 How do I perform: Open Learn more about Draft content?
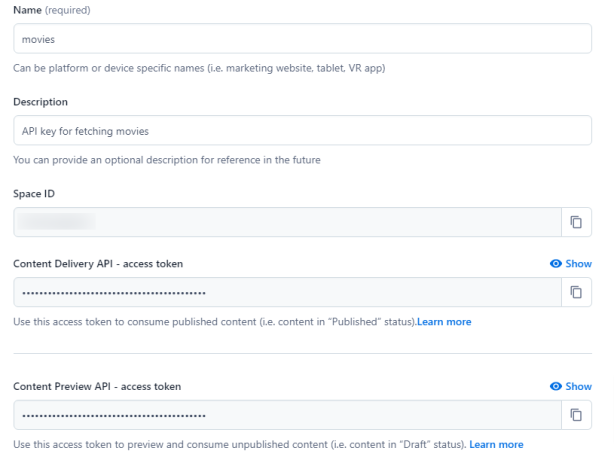click(496, 444)
